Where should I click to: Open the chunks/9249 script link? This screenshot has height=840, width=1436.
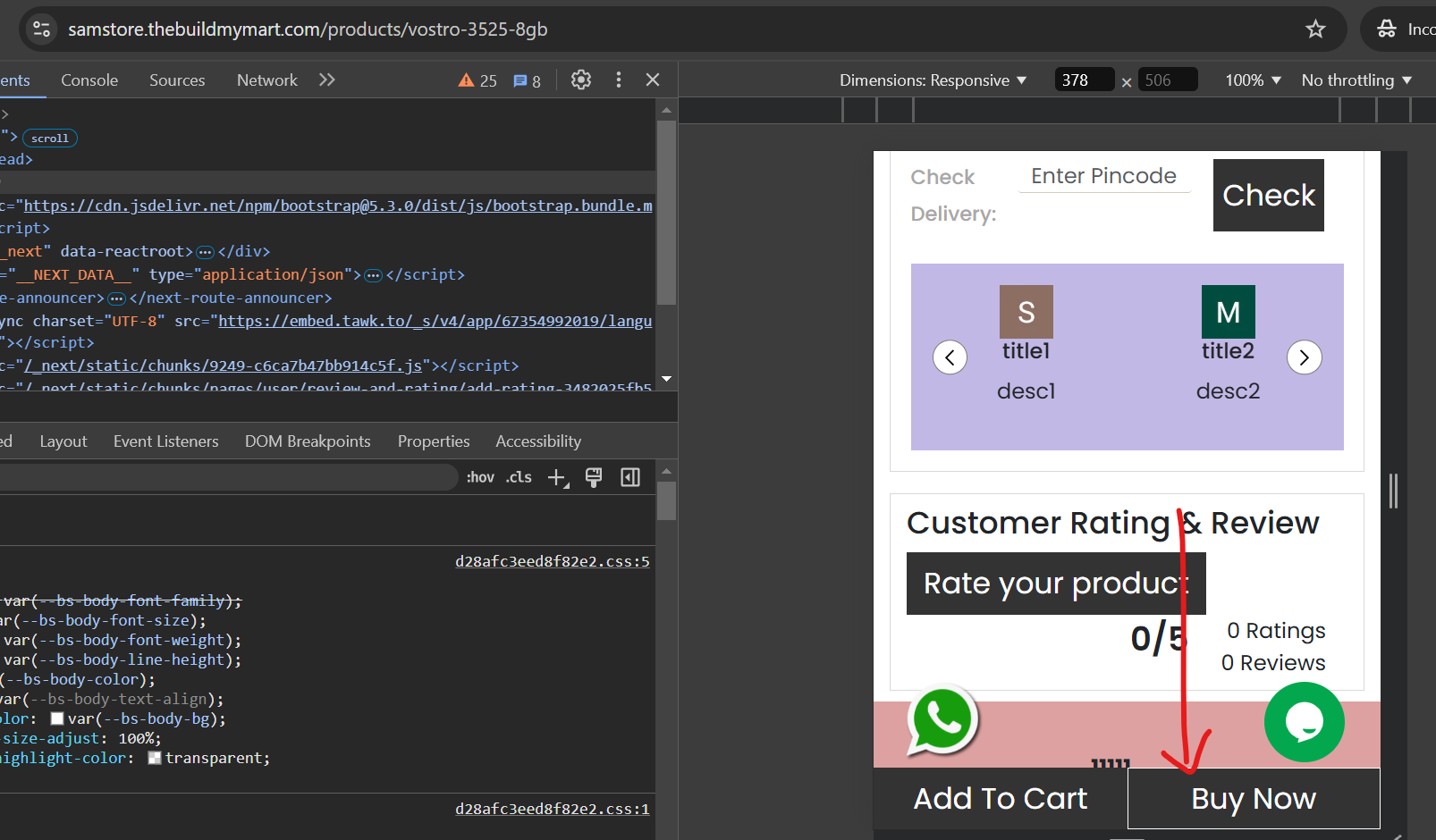[224, 365]
